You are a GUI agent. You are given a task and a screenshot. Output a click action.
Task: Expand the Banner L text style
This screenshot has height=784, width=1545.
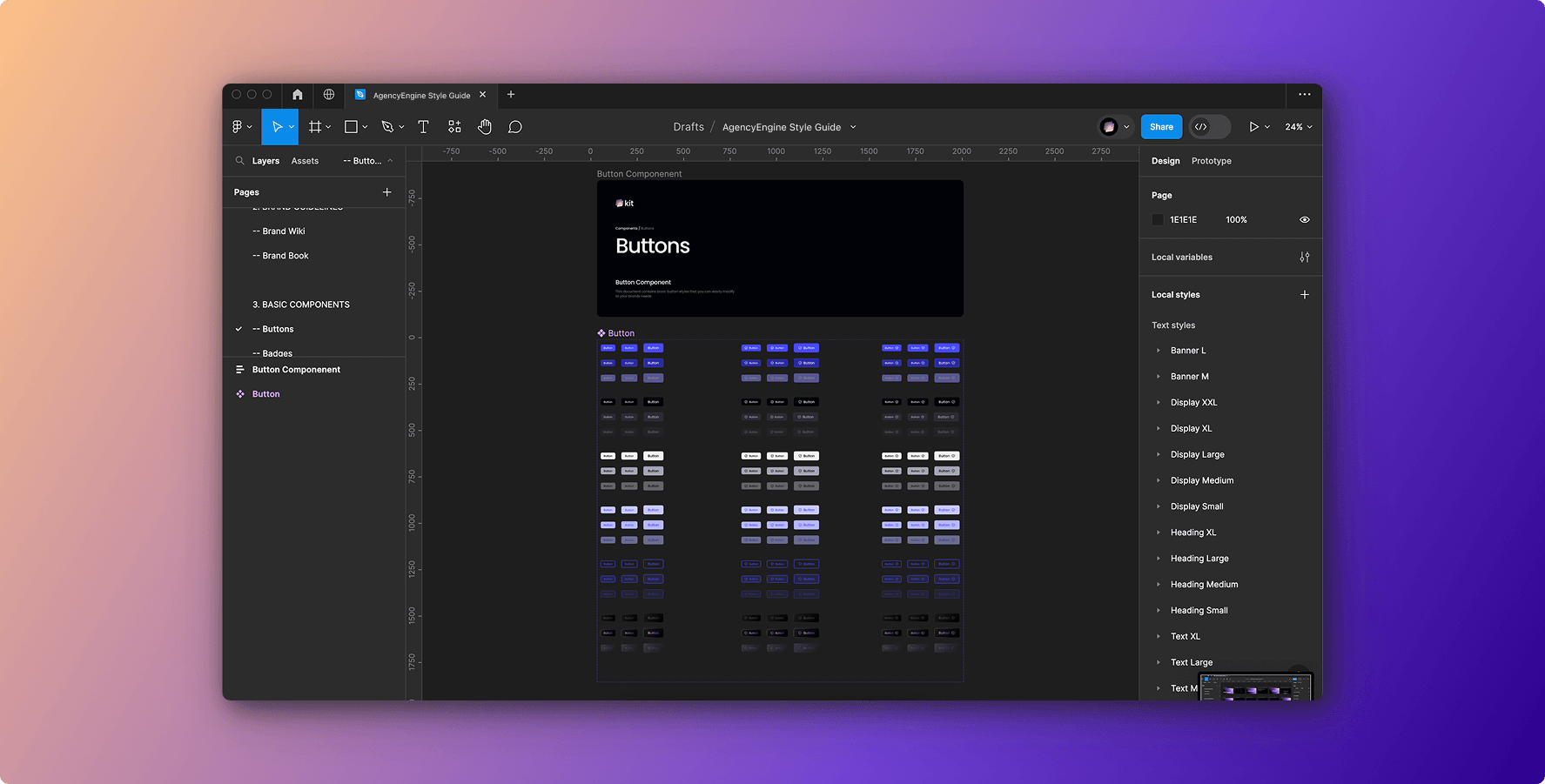pyautogui.click(x=1159, y=351)
